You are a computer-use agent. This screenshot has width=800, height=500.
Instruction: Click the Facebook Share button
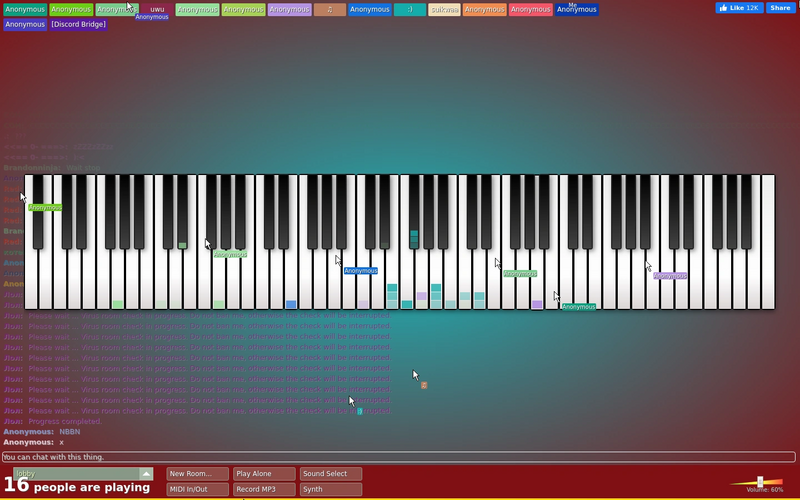point(780,8)
